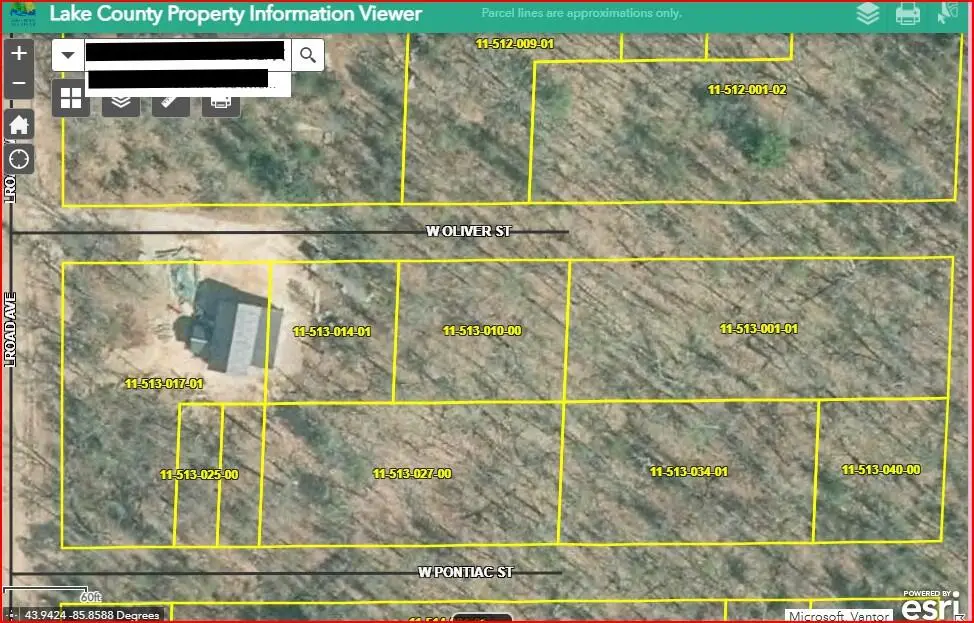The image size is (974, 623).
Task: Open the search source dropdown arrow
Action: tap(67, 55)
